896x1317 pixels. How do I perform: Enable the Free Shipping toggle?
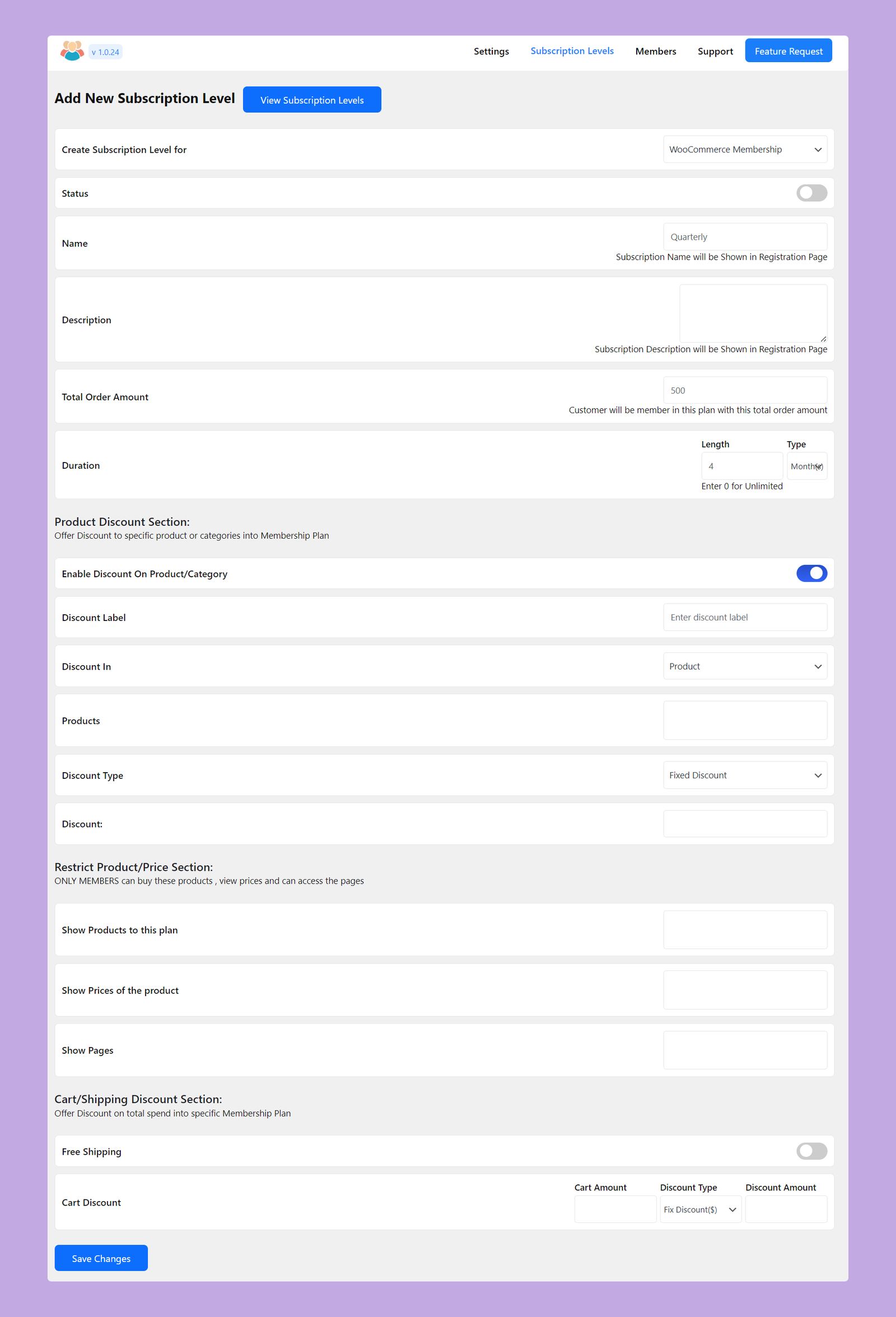[811, 1151]
